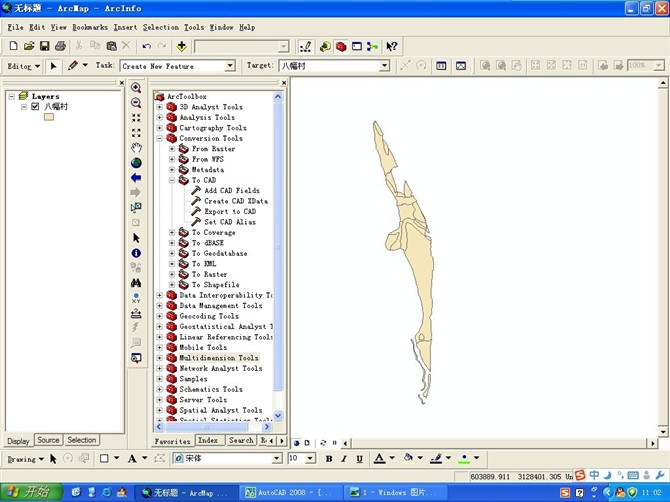Click the Save map icon

click(x=45, y=46)
